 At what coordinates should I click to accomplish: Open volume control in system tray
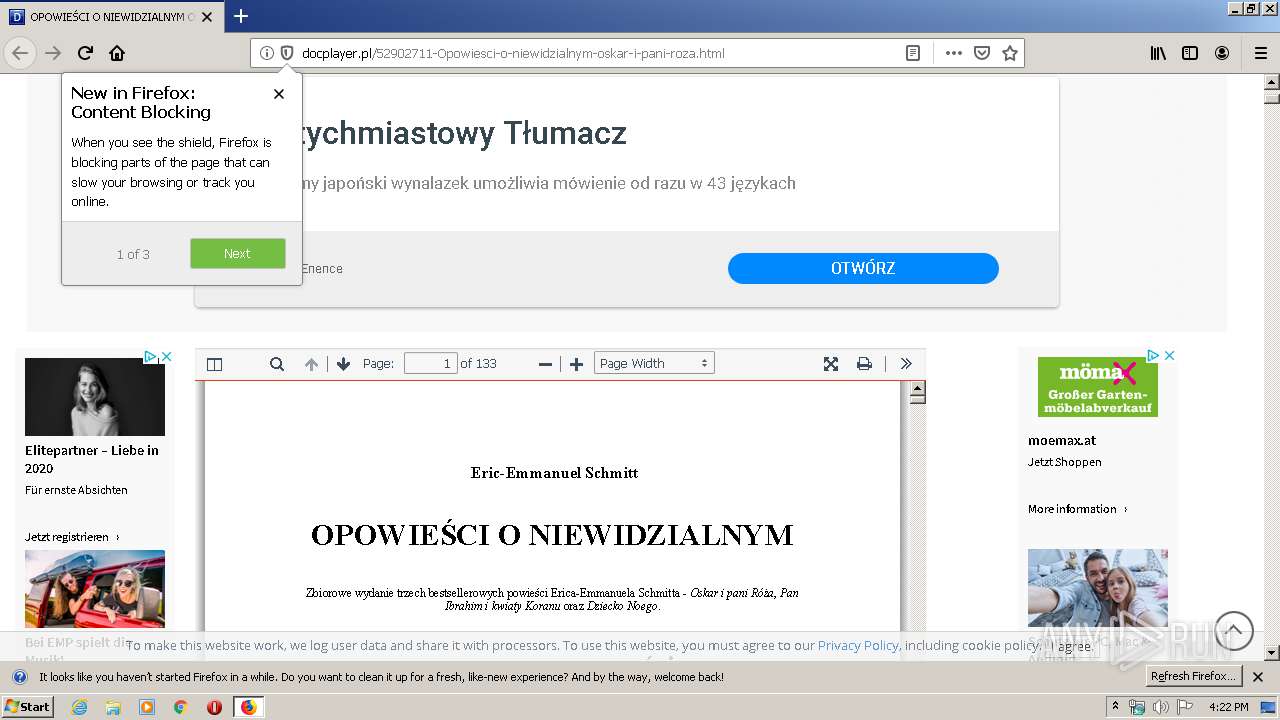(1160, 707)
